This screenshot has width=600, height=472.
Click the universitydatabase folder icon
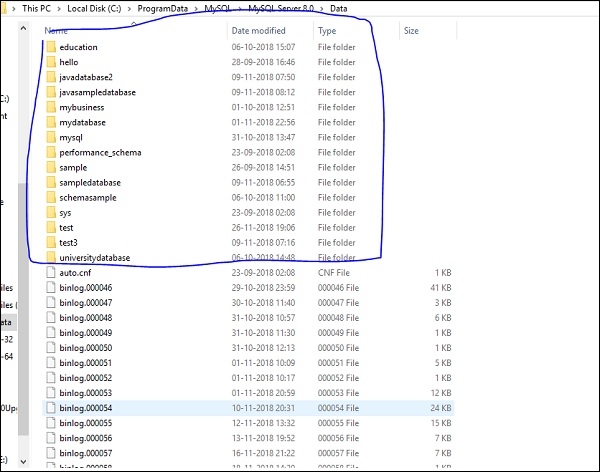click(51, 257)
